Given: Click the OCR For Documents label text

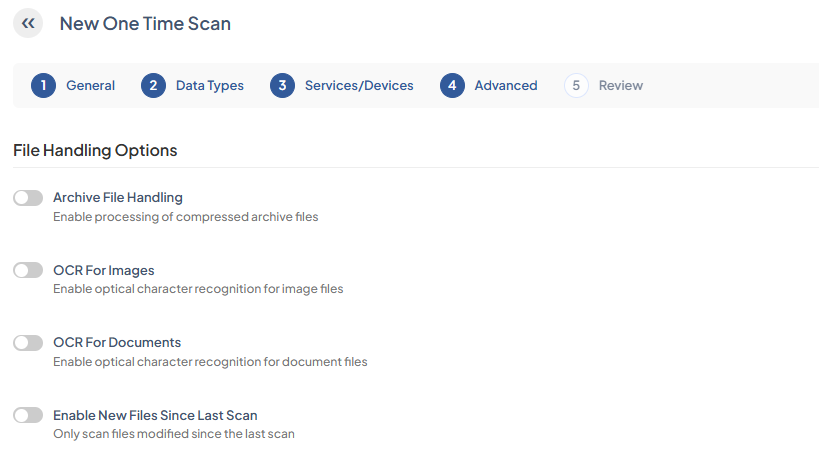Looking at the screenshot, I should (117, 342).
